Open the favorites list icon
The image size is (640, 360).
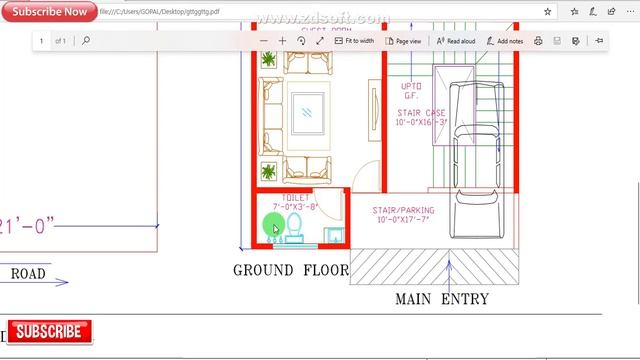(x=574, y=12)
